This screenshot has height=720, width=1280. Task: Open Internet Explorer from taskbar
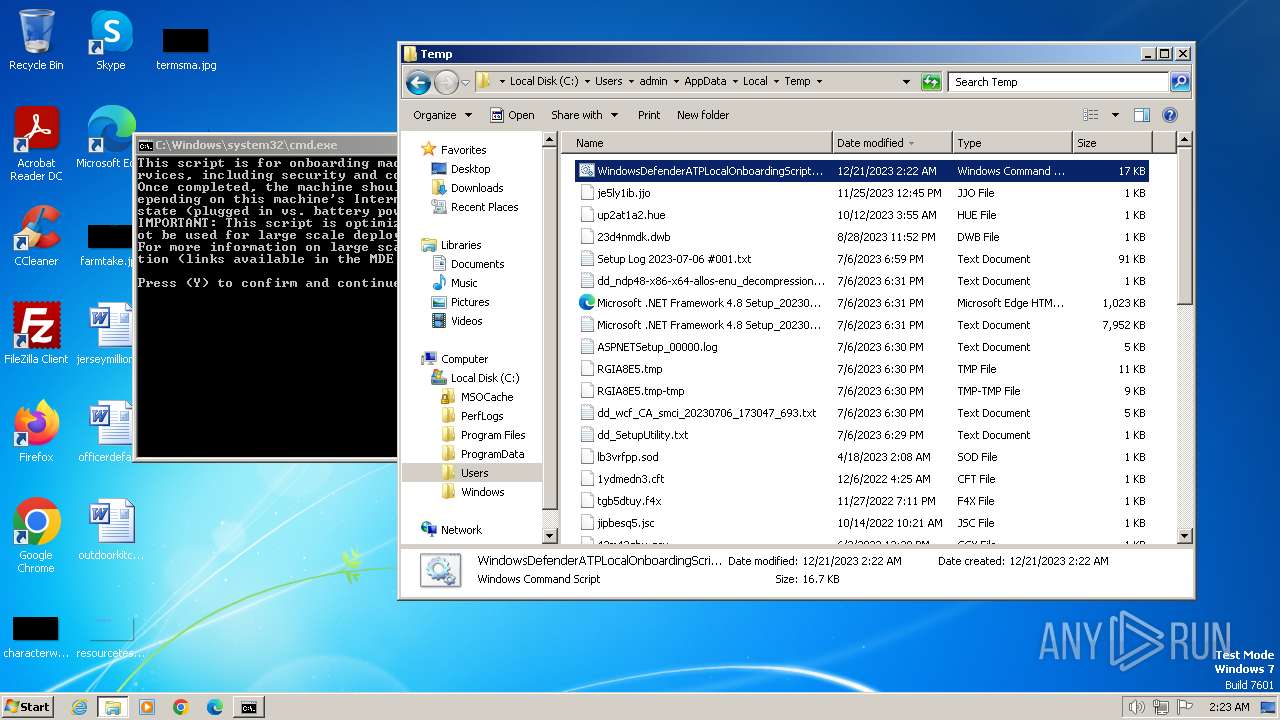point(79,707)
